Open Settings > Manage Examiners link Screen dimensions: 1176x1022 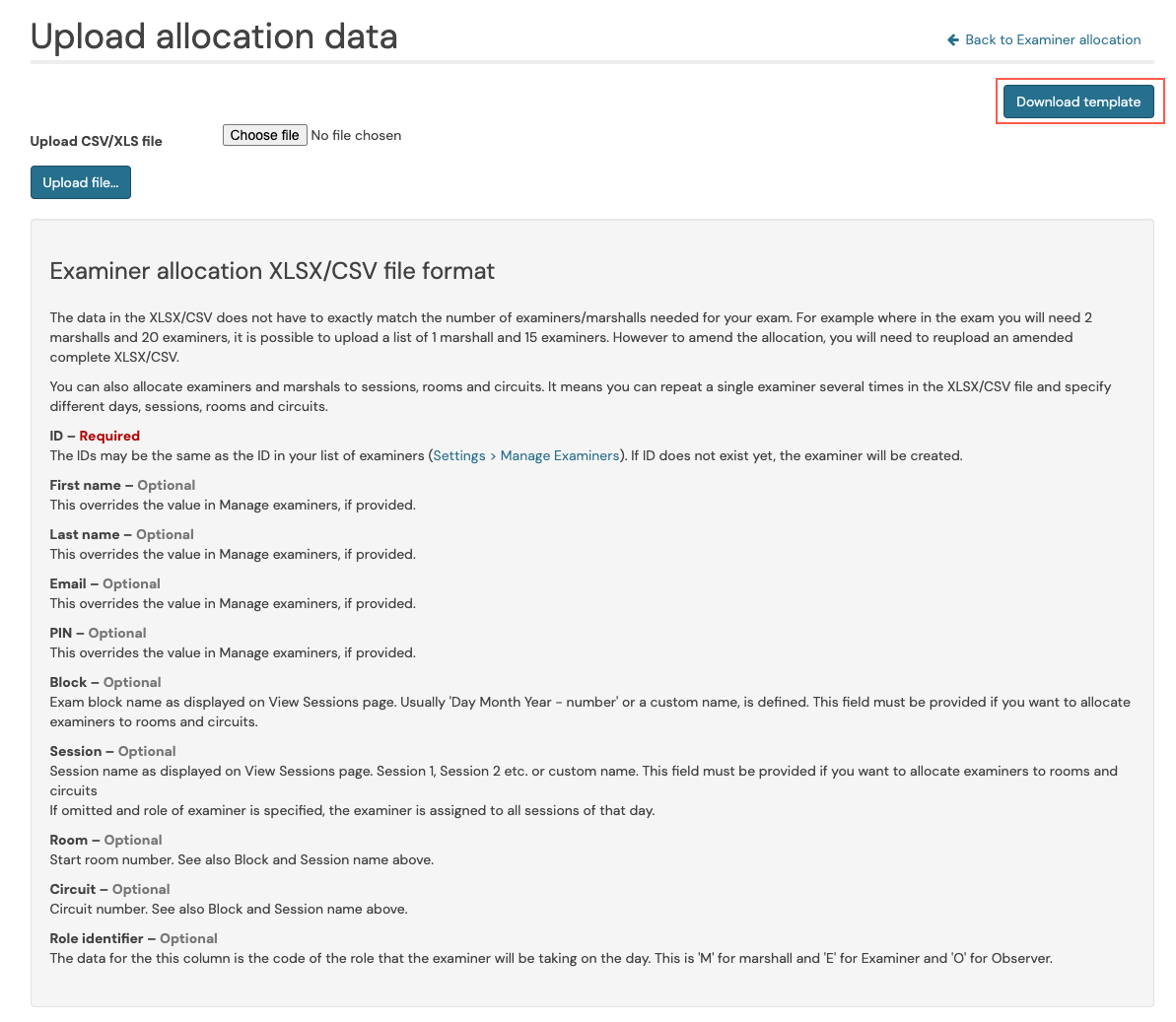(x=526, y=456)
